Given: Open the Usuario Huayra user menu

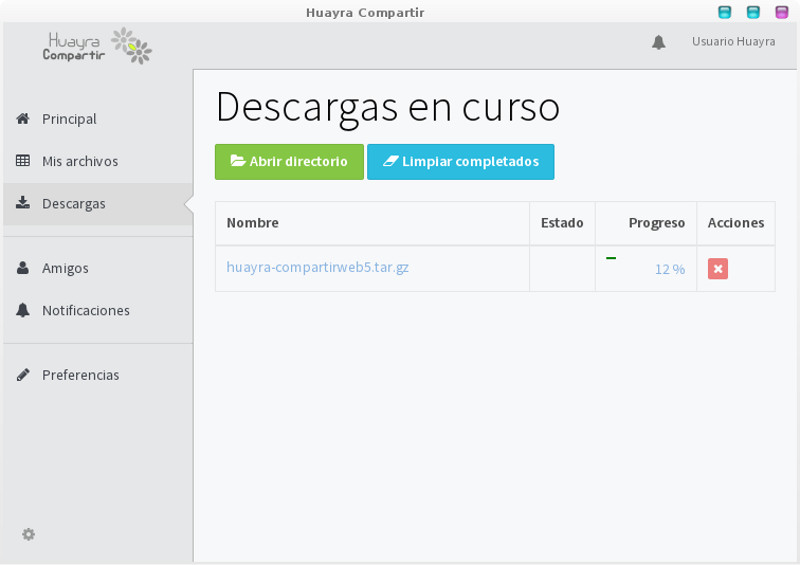Looking at the screenshot, I should click(x=733, y=41).
